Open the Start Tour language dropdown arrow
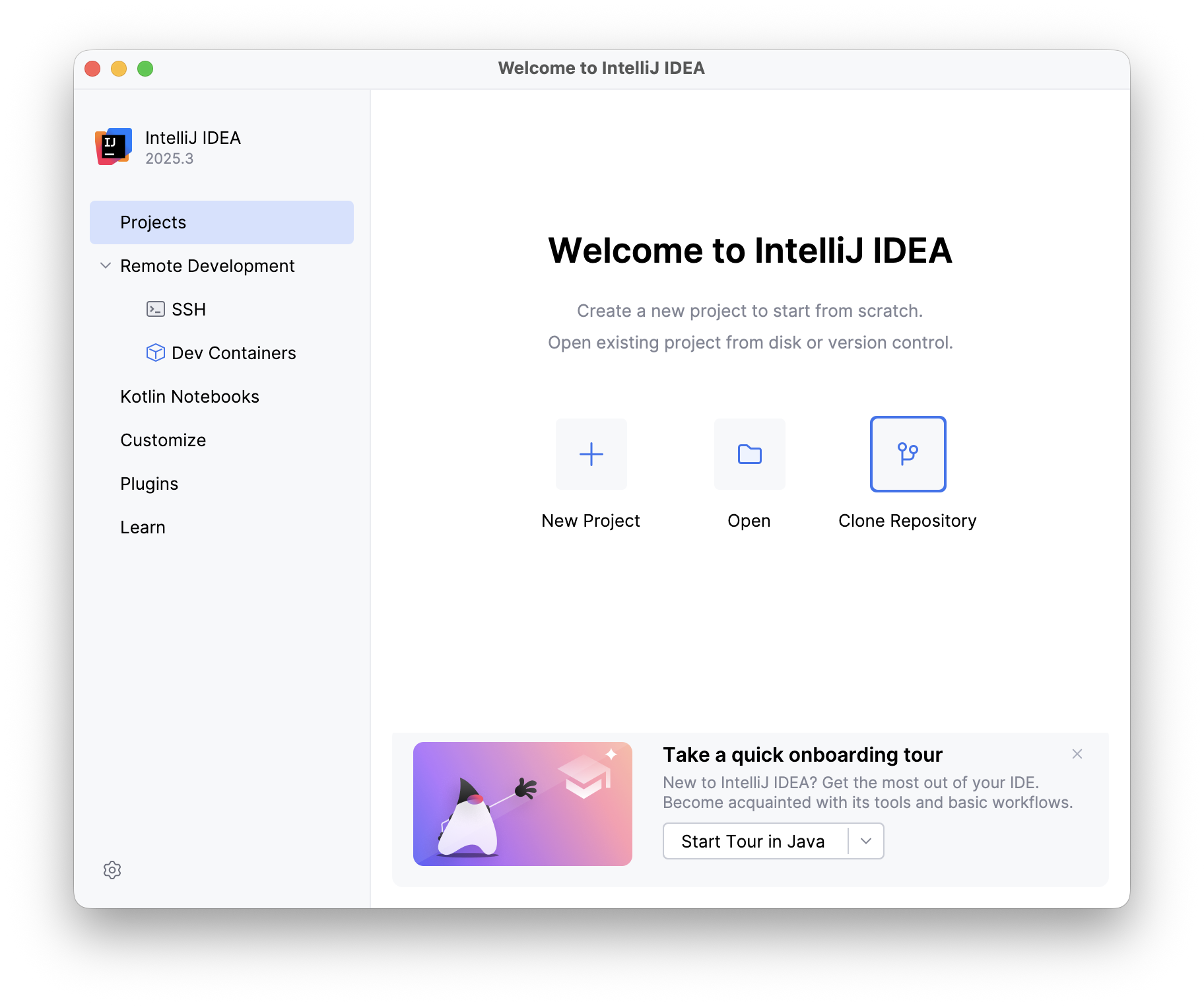Screen dimensions: 1204x1006 pyautogui.click(x=865, y=841)
